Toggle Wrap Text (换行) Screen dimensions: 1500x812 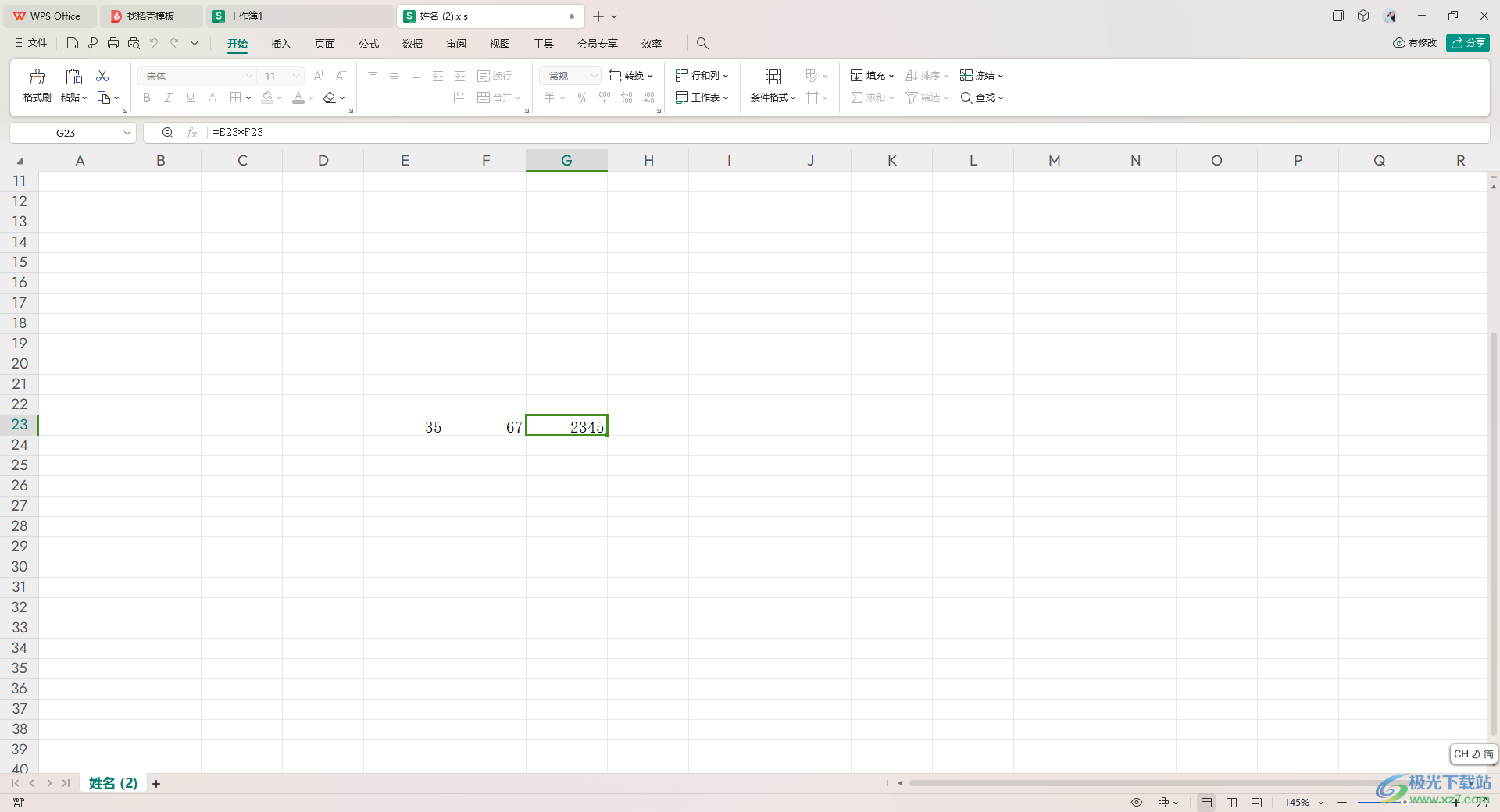click(495, 76)
